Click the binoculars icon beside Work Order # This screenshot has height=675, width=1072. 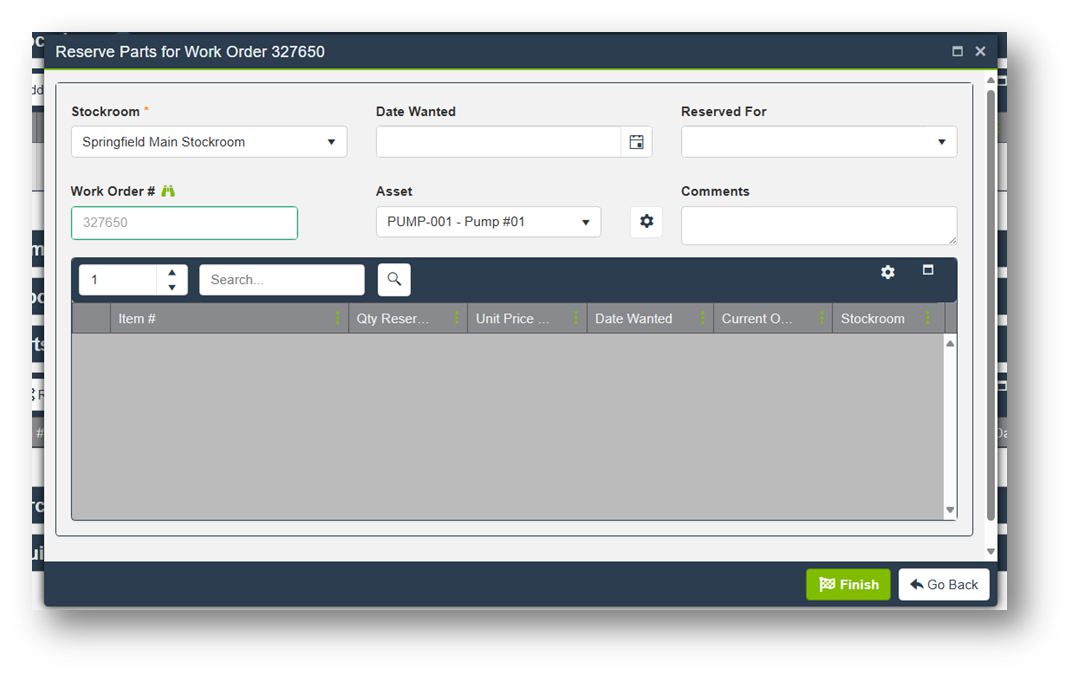pos(168,191)
